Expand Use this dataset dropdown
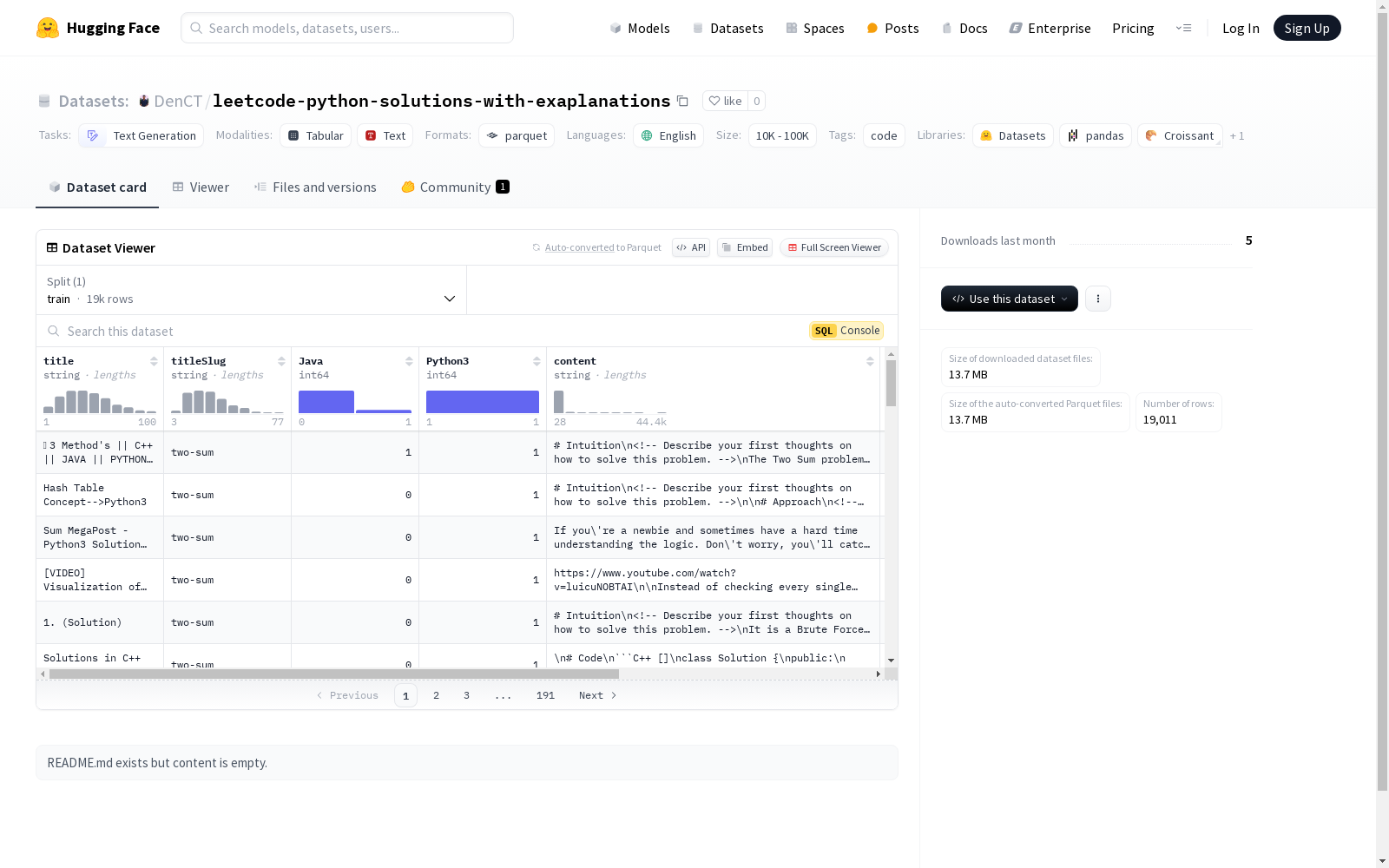The image size is (1389, 868). 1010,299
